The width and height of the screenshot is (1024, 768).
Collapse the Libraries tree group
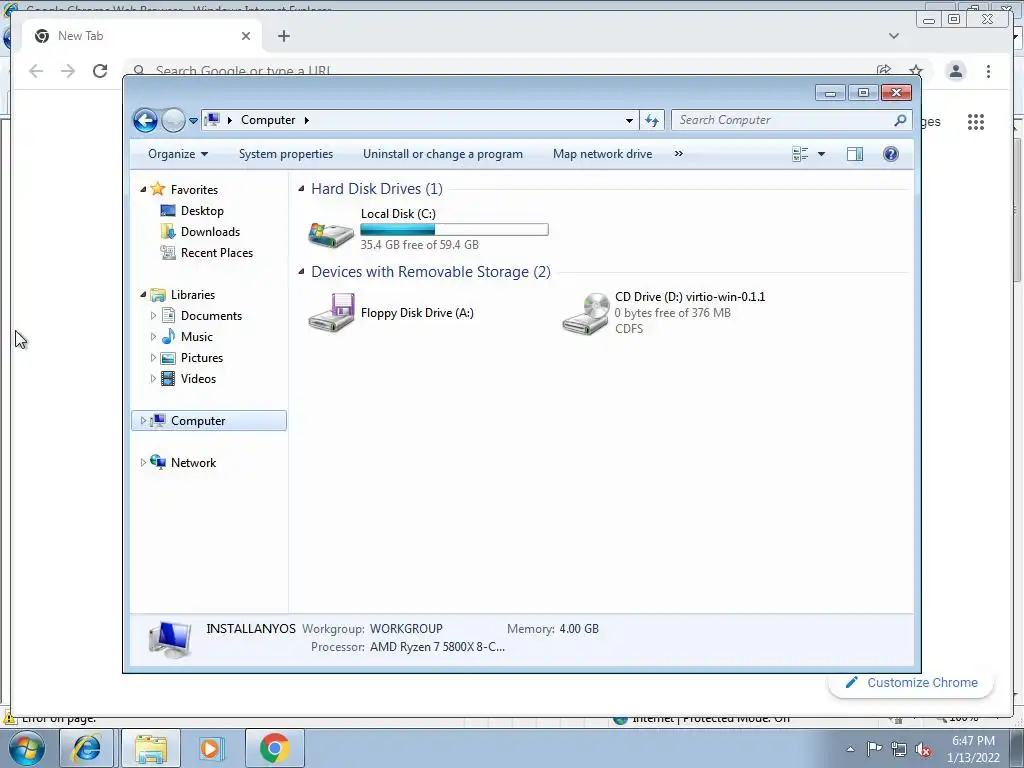click(143, 295)
